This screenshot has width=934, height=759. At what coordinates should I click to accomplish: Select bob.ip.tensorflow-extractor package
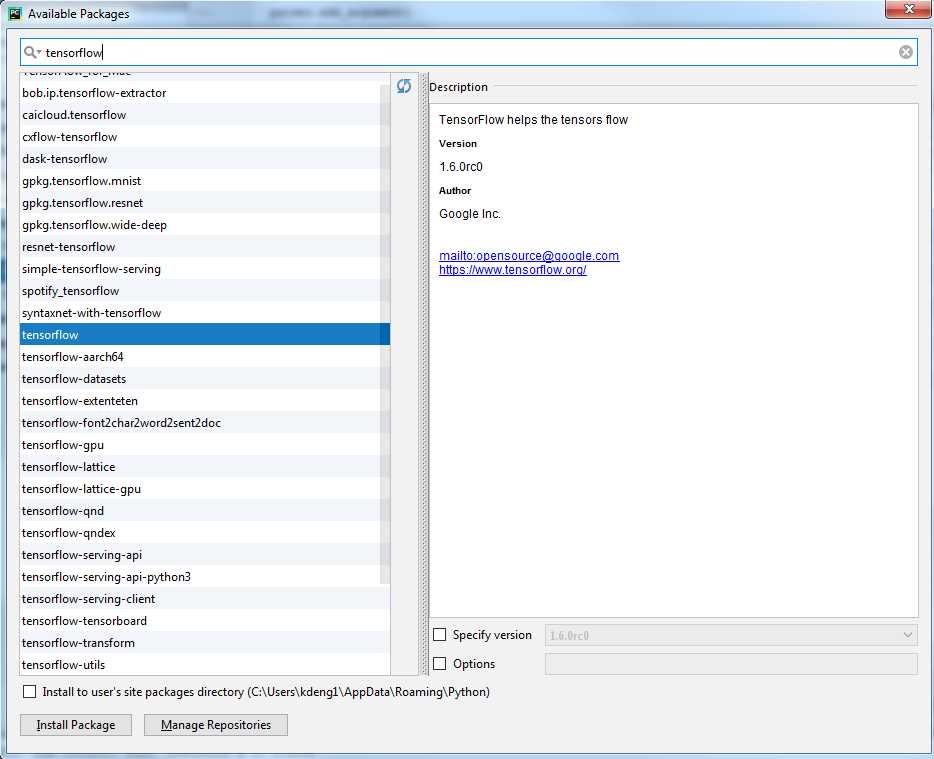(205, 93)
